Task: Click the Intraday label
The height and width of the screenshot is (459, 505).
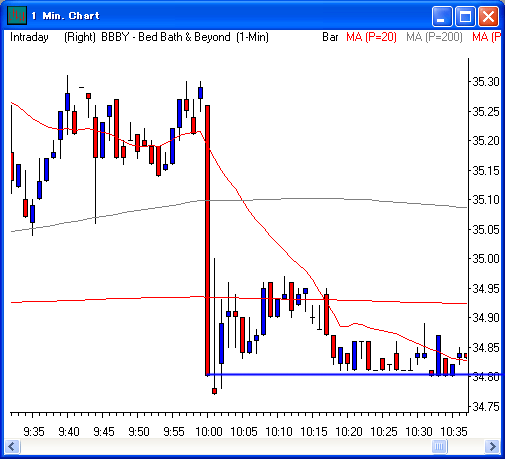Action: click(29, 37)
